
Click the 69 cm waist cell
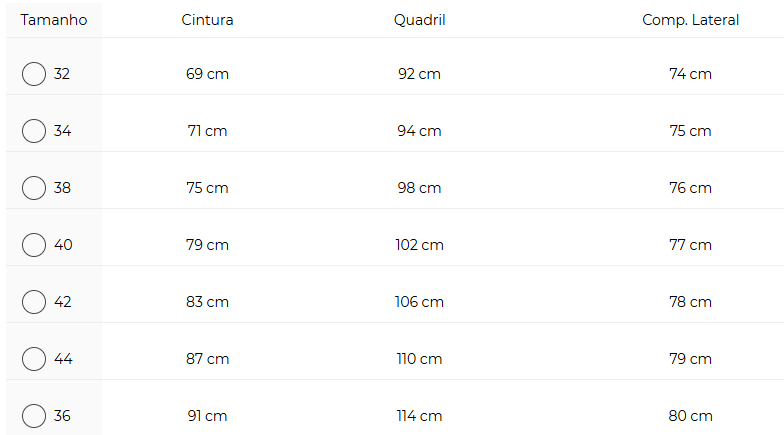(208, 74)
